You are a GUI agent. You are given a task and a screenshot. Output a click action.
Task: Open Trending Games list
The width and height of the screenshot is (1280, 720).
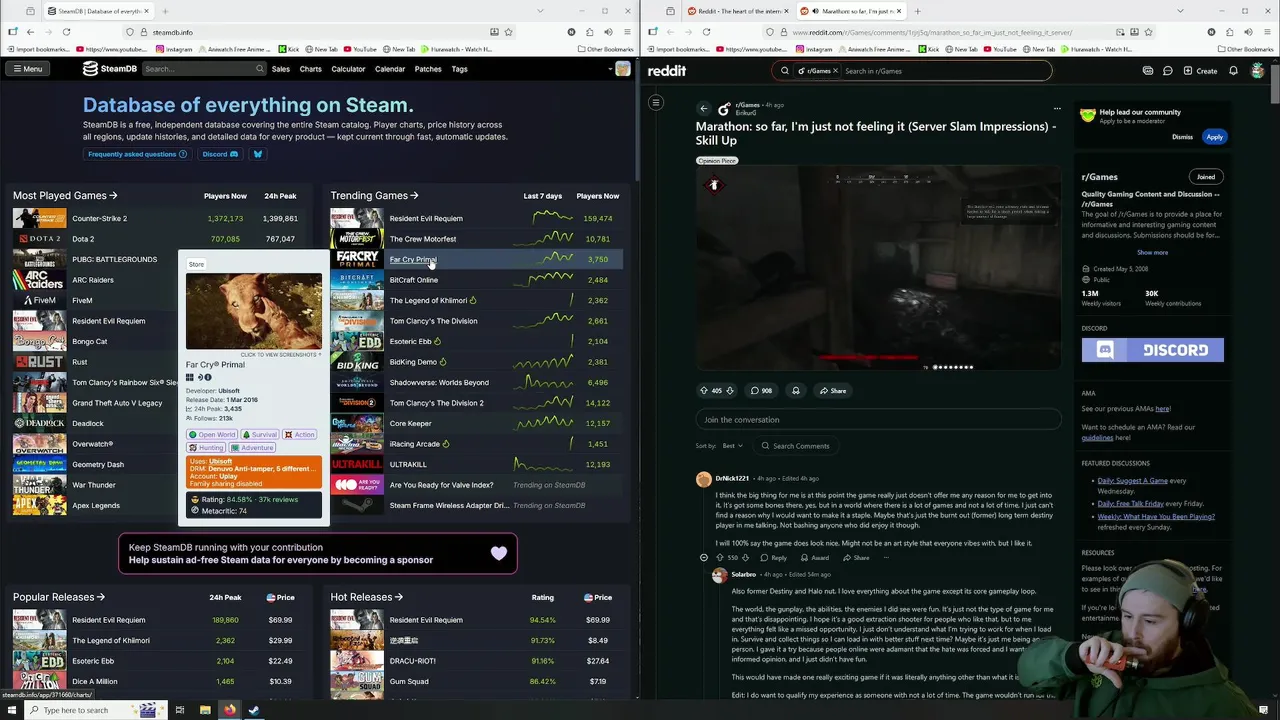[x=374, y=196]
